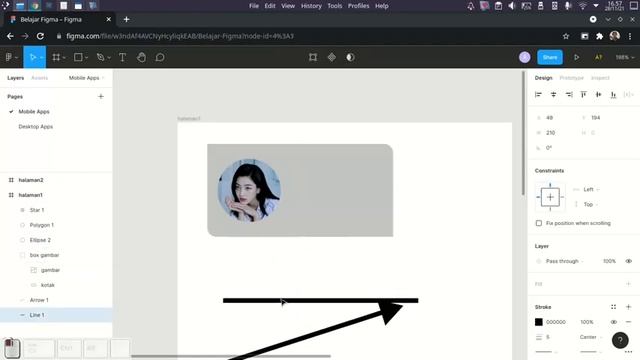Edit the X position field
Screen dimensions: 640x360
[554, 118]
